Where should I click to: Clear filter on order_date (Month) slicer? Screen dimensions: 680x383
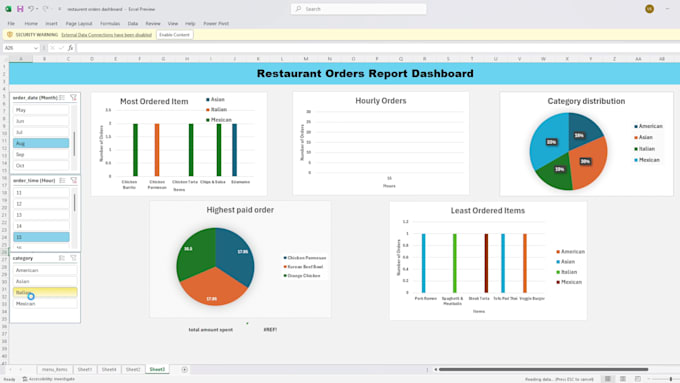pos(73,98)
